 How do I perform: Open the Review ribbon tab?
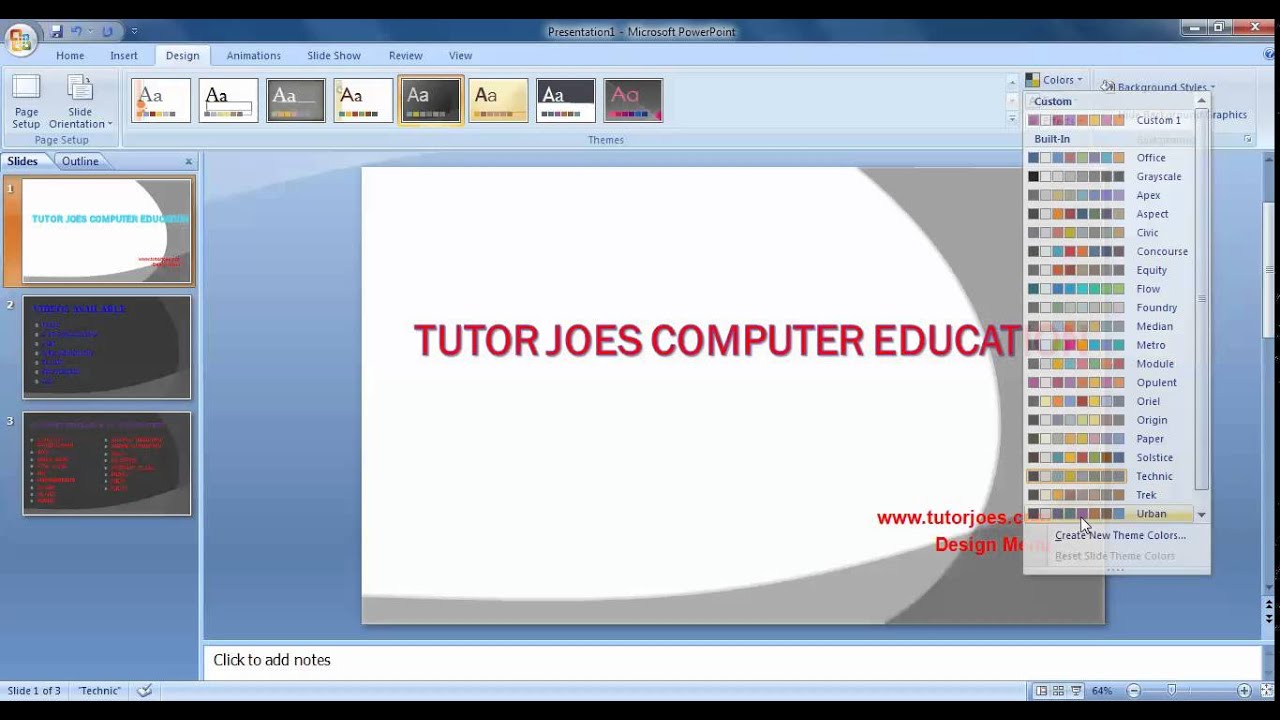point(405,56)
